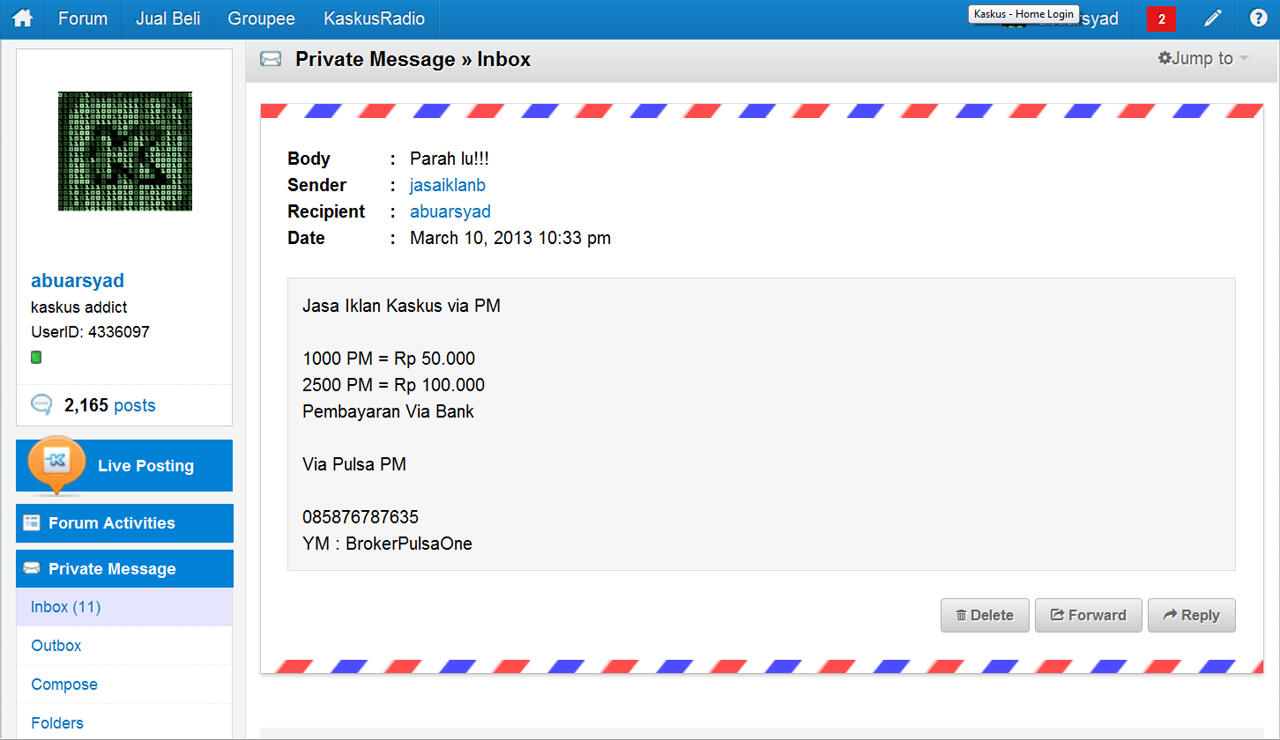1280x740 pixels.
Task: Go to Kaskus home via house icon
Action: coord(22,19)
